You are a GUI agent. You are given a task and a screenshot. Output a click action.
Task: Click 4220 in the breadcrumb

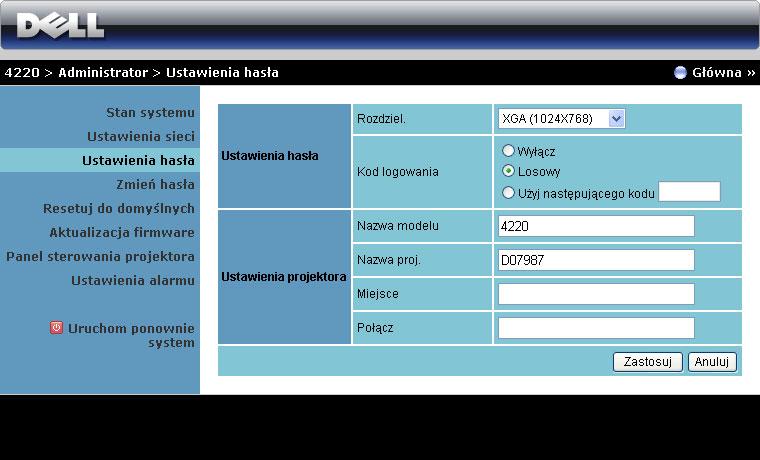pos(22,73)
